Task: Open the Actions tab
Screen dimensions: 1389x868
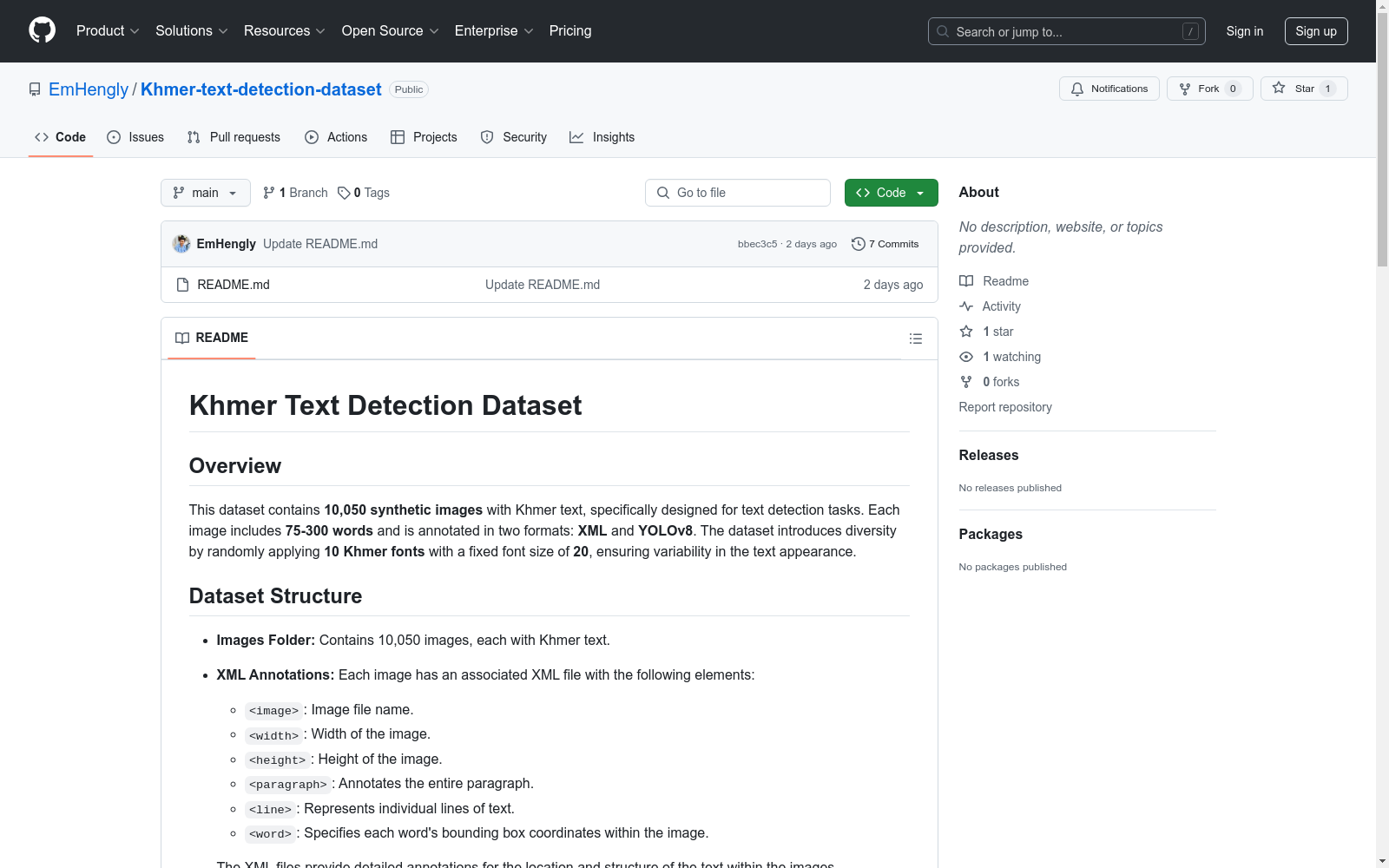Action: 336,137
